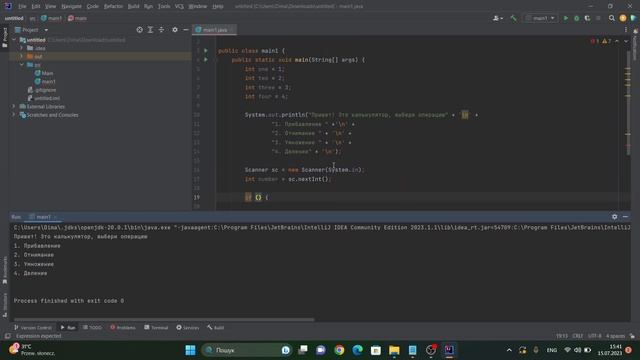Toggle the Project side tool button
640x360 pixels.
pyautogui.click(x=5, y=37)
